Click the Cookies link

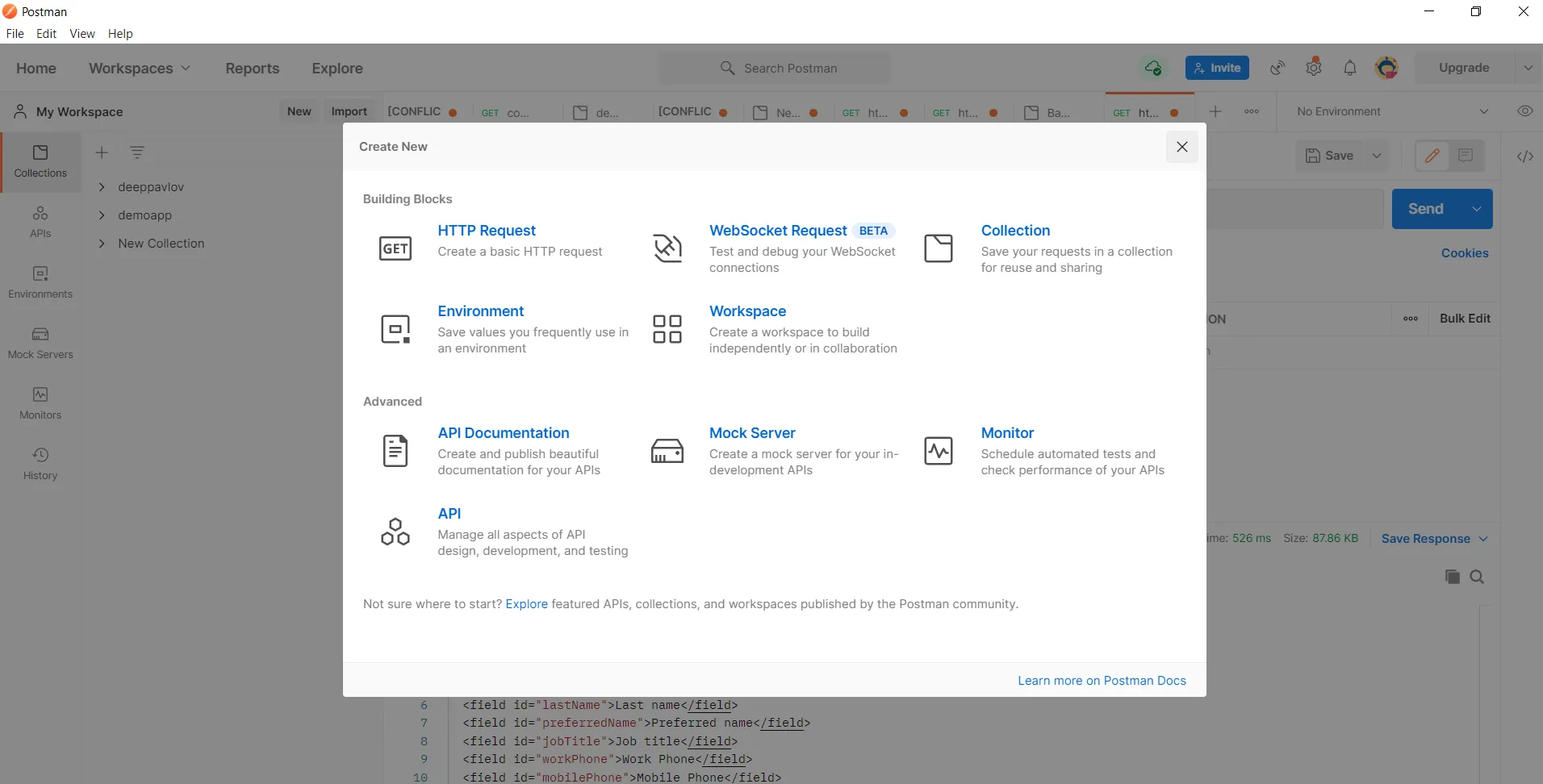coord(1465,253)
